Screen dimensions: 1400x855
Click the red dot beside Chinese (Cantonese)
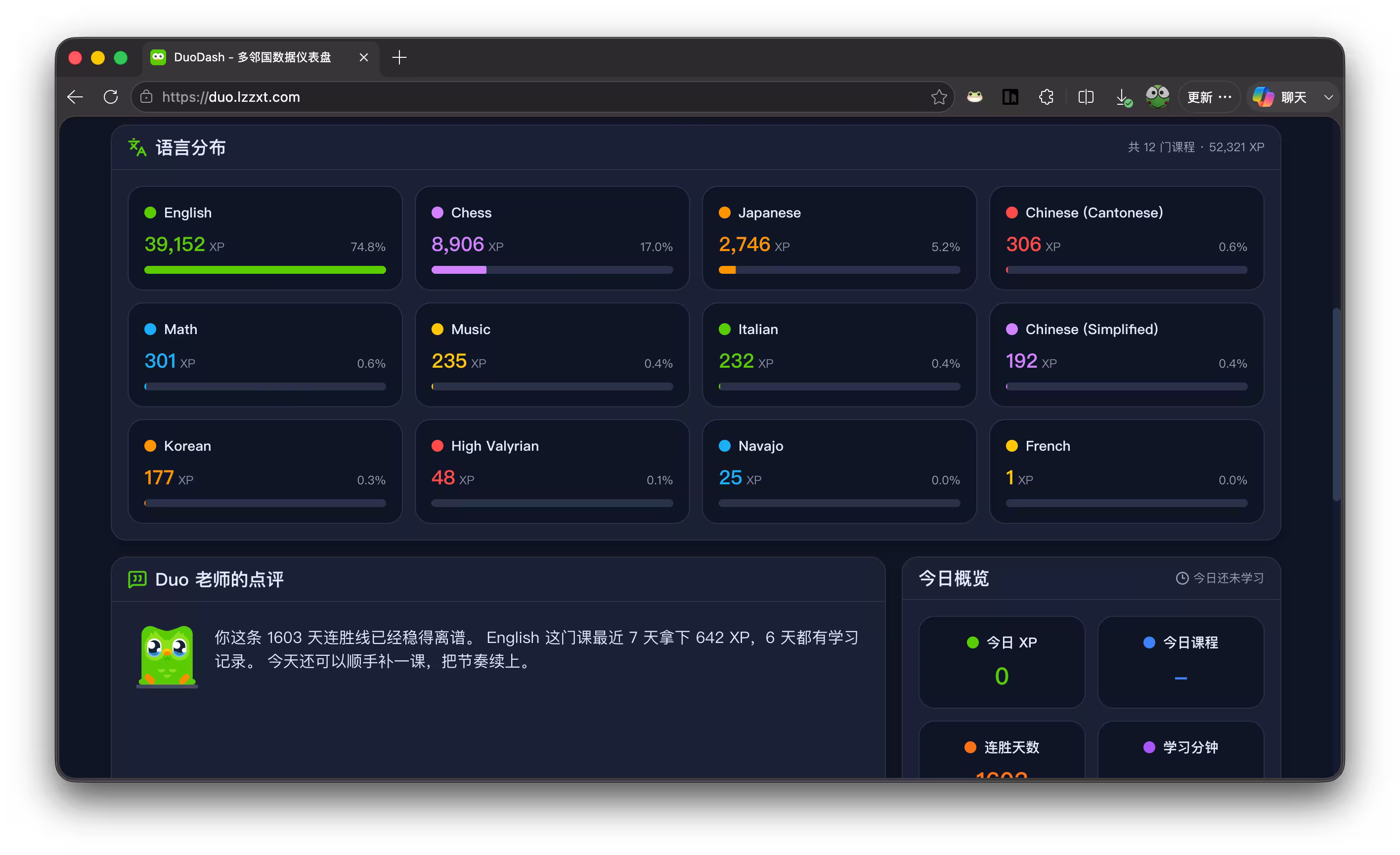tap(1011, 213)
